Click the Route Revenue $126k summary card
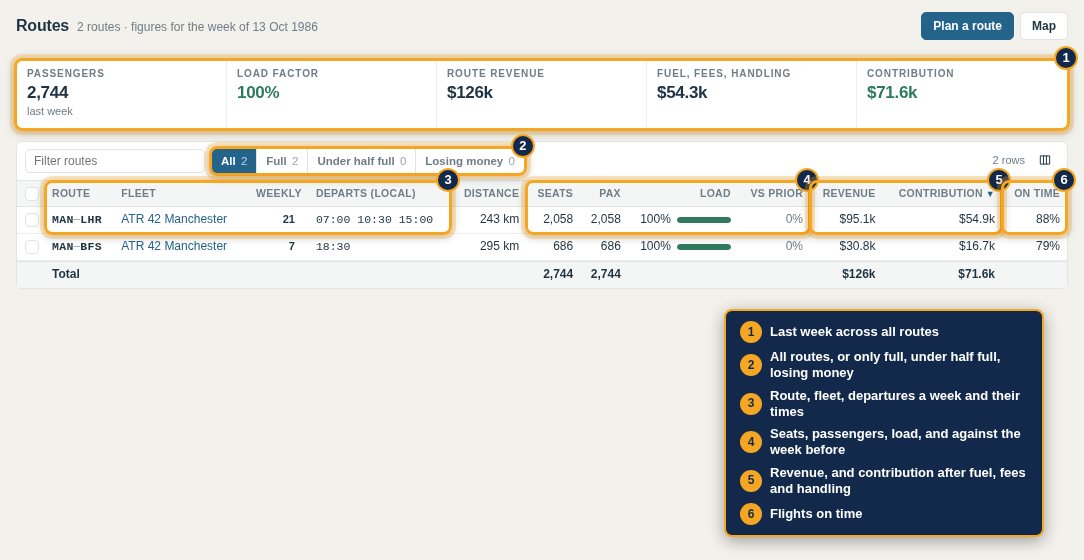This screenshot has height=560, width=1084. (x=541, y=95)
